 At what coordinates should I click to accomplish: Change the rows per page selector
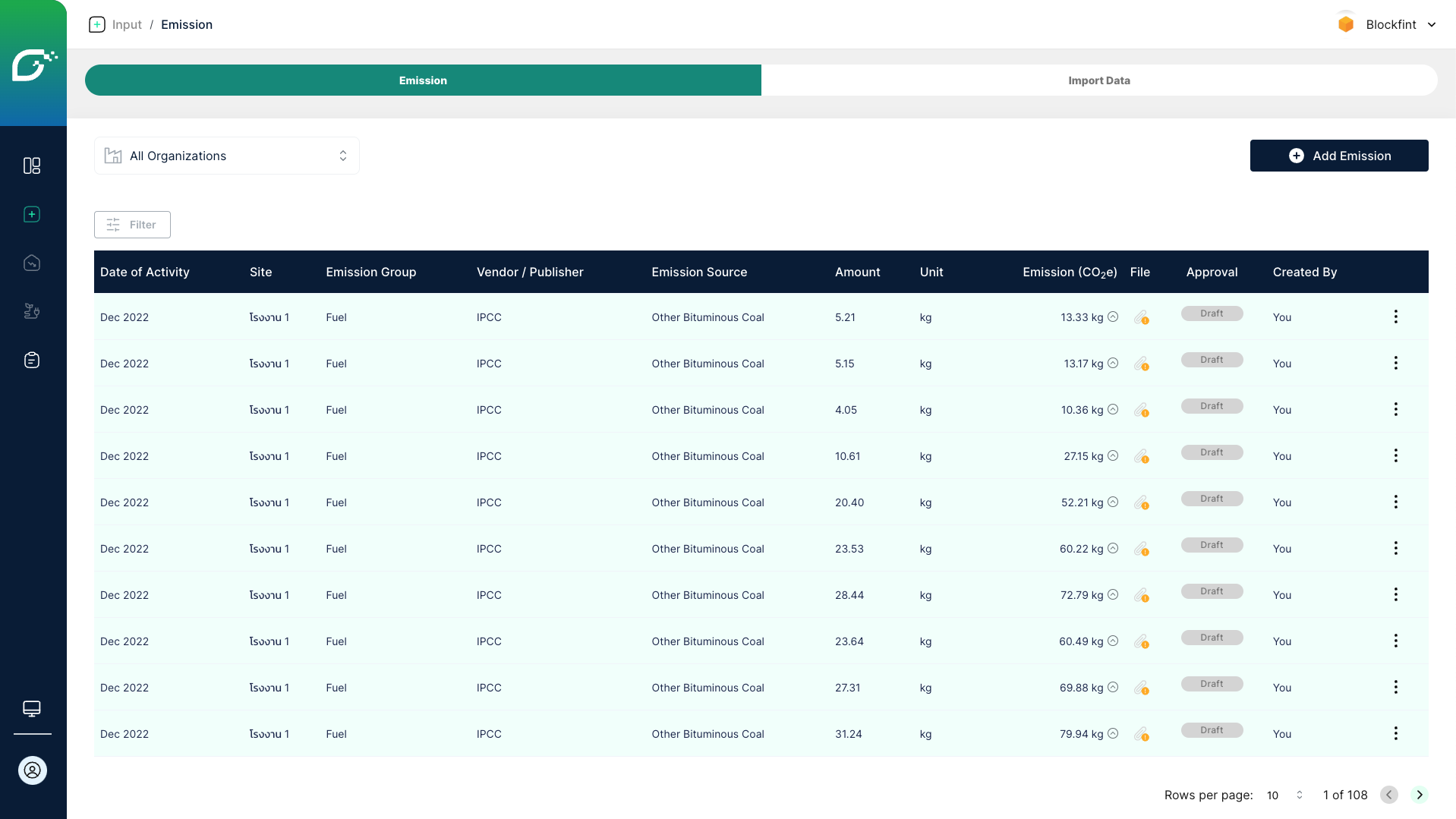click(1284, 795)
